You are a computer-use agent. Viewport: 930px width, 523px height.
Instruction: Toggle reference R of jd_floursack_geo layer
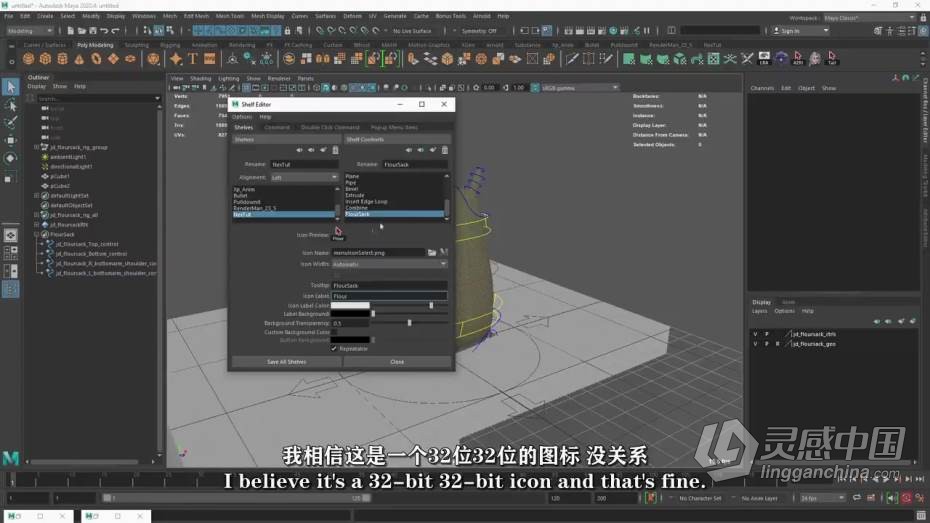[x=777, y=344]
